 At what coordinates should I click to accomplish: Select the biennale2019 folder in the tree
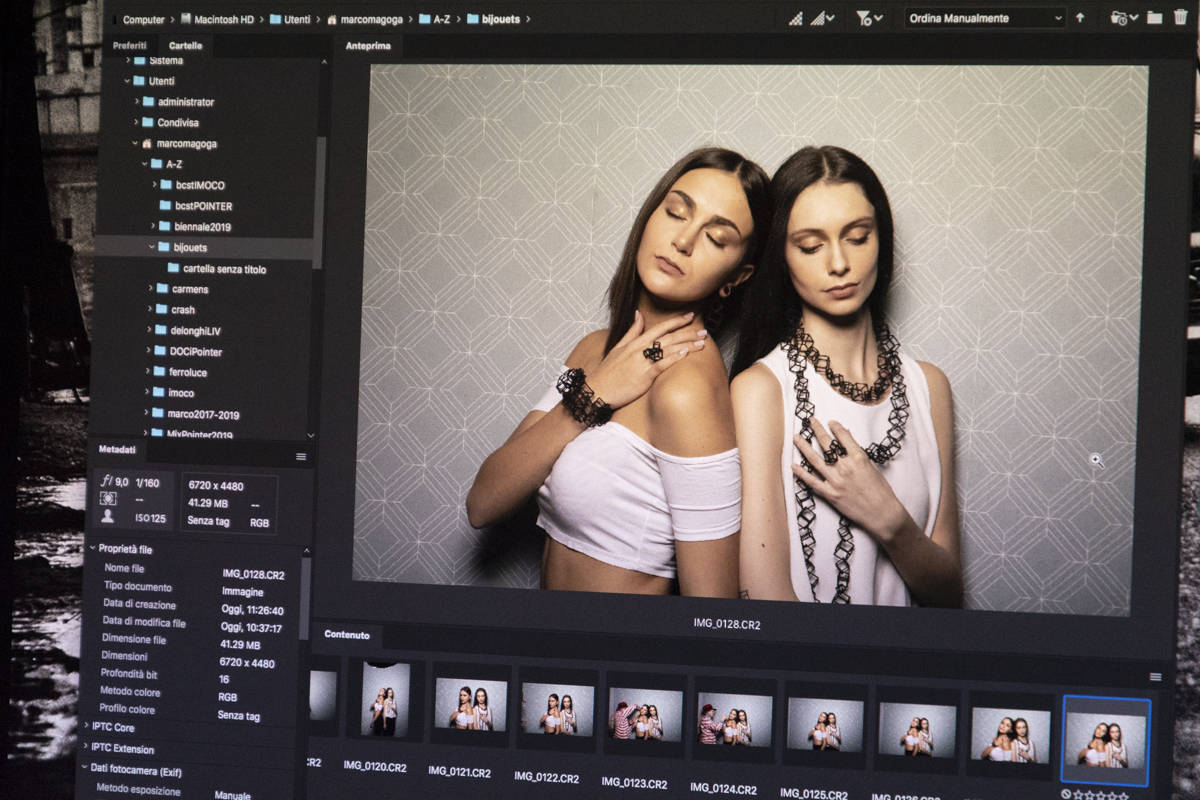pyautogui.click(x=202, y=227)
